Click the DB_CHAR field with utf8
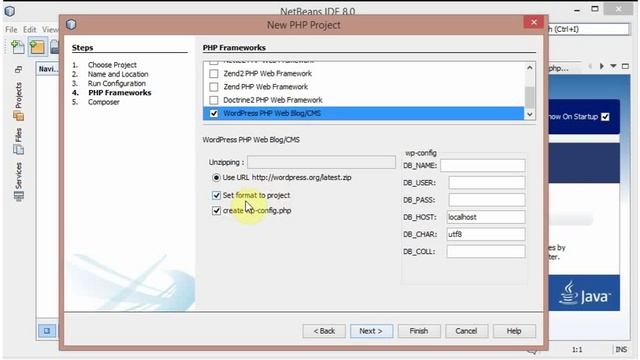This screenshot has width=640, height=360. 486,234
